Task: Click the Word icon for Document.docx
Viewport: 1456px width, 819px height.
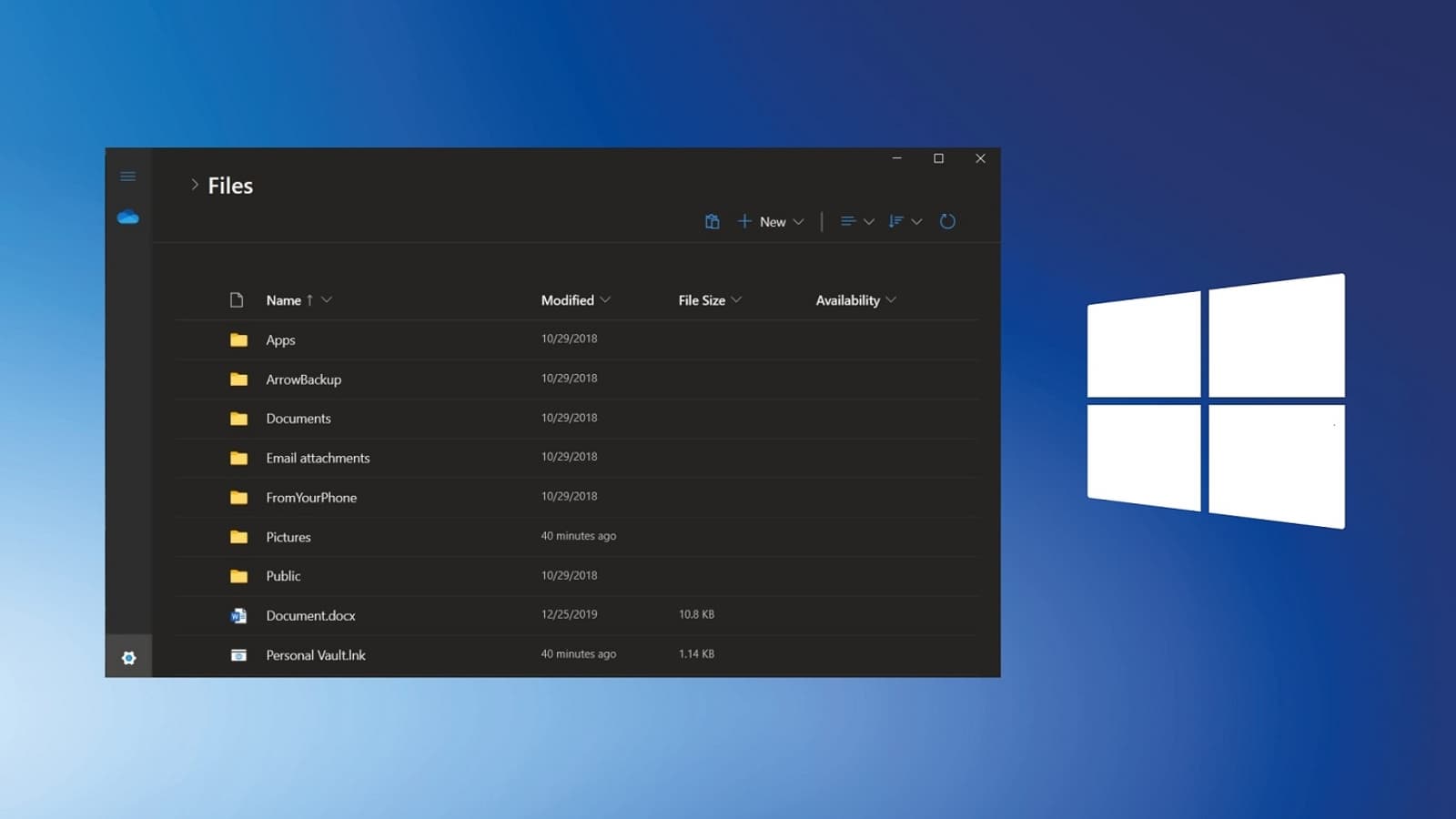Action: click(238, 615)
